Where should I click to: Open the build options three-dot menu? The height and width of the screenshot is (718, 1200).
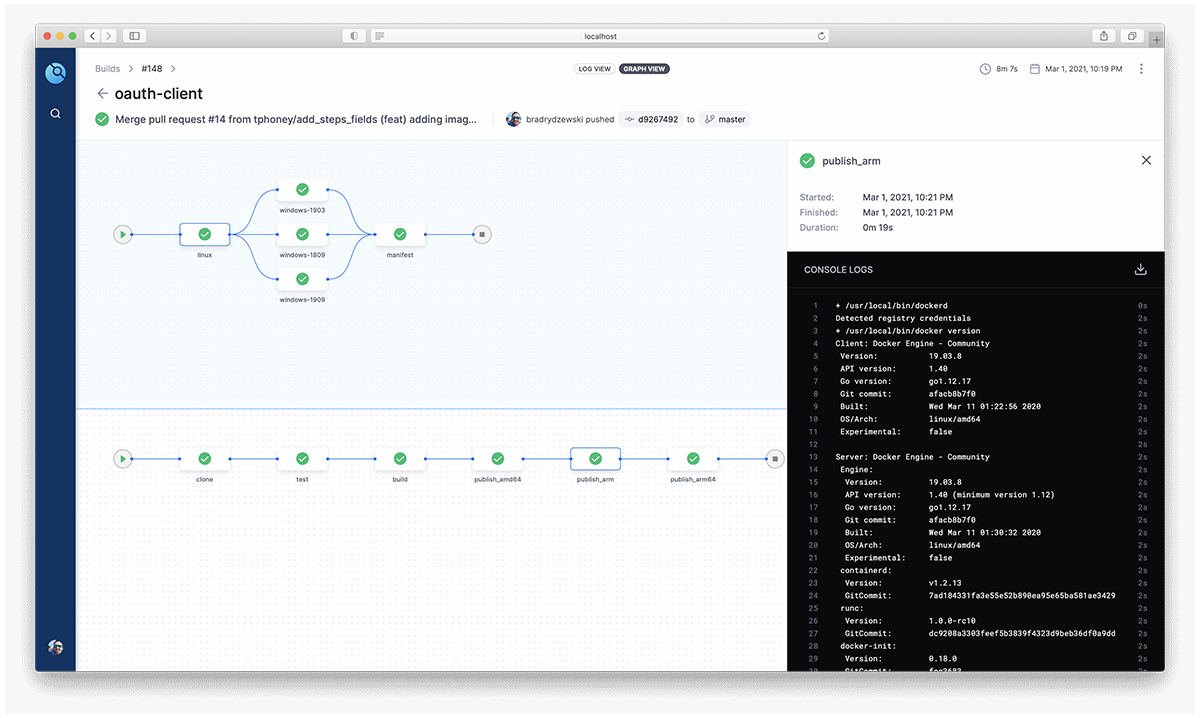click(1141, 68)
